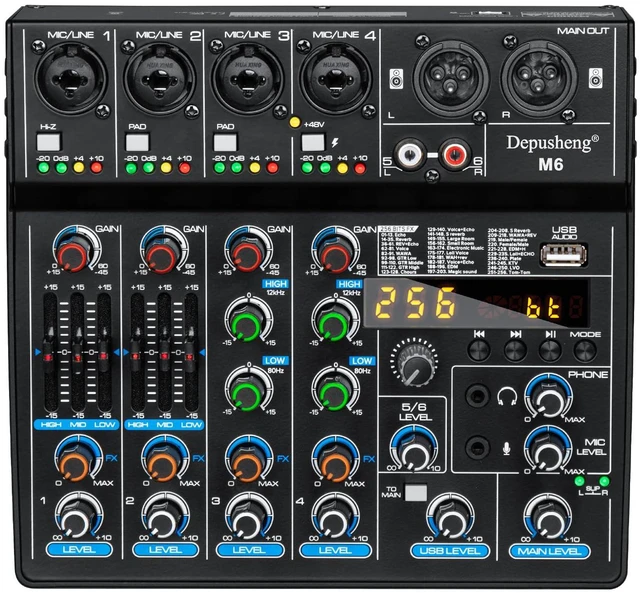This screenshot has height=593, width=640.
Task: Click channel 3 LEVEL knob
Action: (247, 522)
